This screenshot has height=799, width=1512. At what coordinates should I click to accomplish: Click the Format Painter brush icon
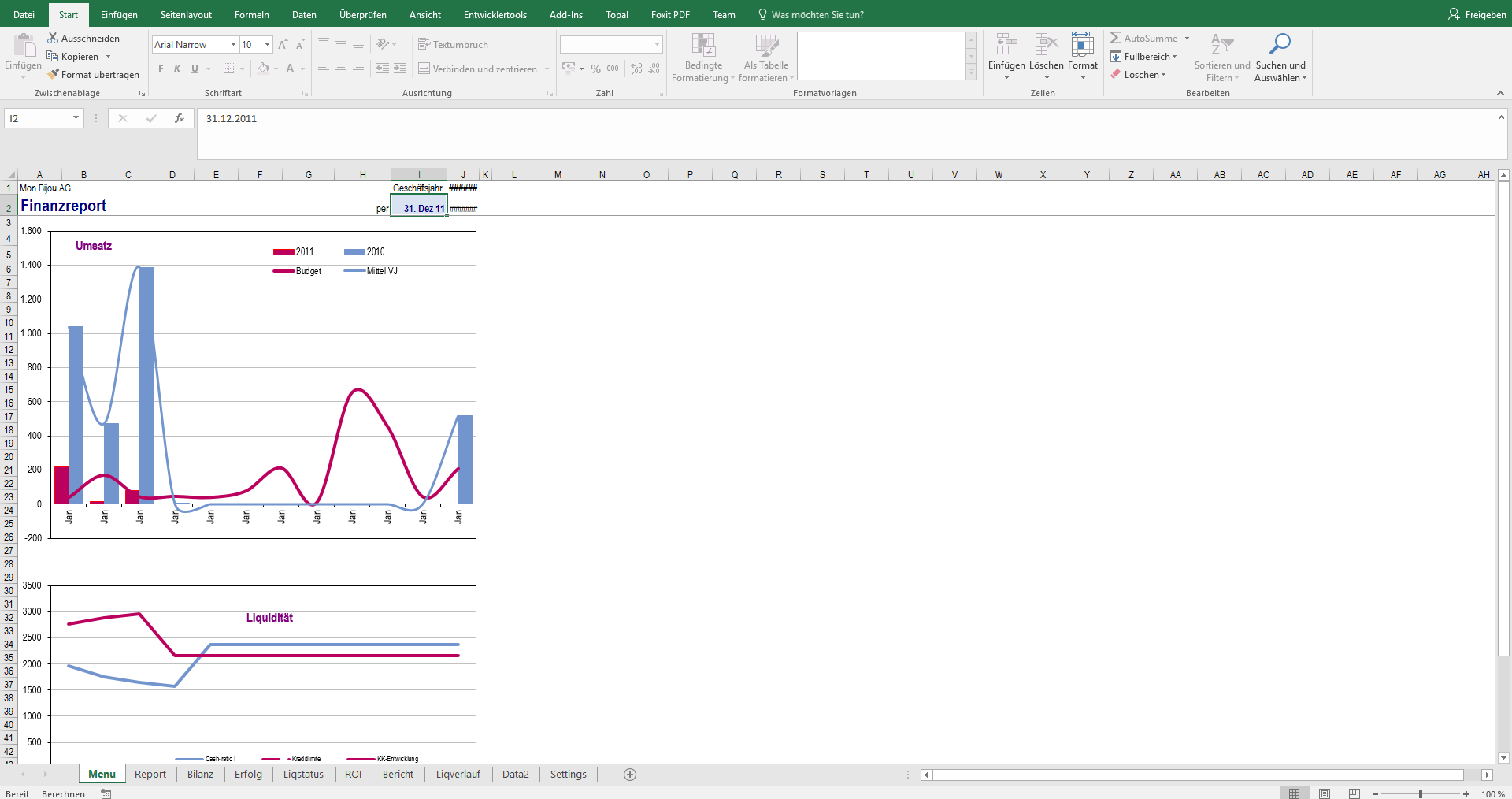click(x=53, y=75)
